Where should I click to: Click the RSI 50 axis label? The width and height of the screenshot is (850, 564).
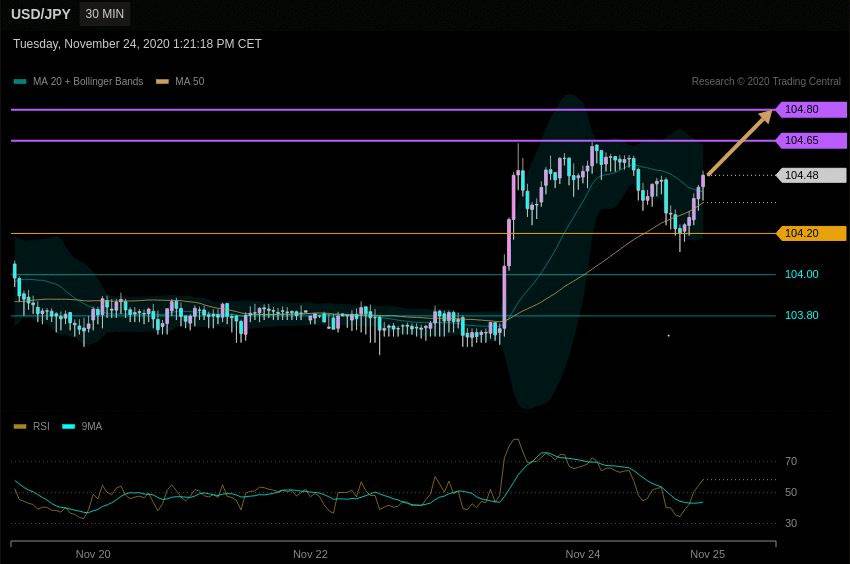[x=791, y=492]
